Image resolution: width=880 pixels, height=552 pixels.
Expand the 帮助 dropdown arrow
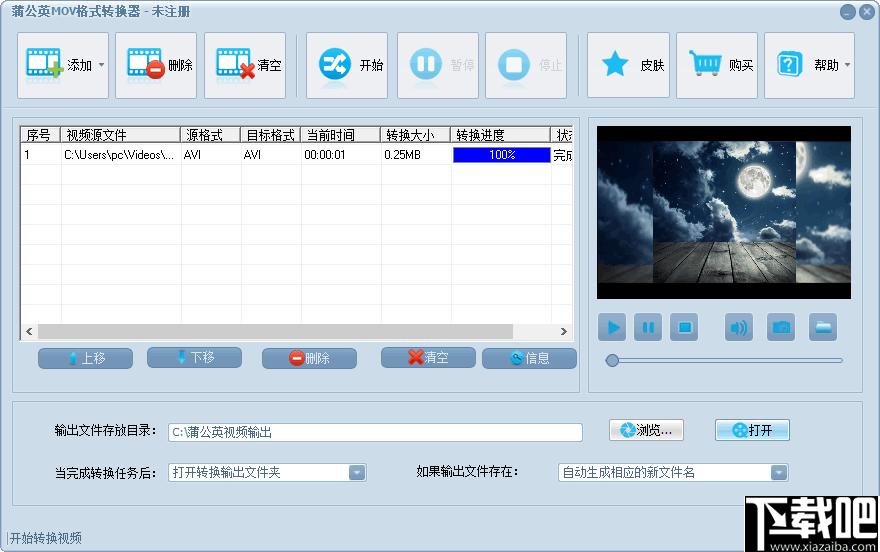tap(847, 65)
